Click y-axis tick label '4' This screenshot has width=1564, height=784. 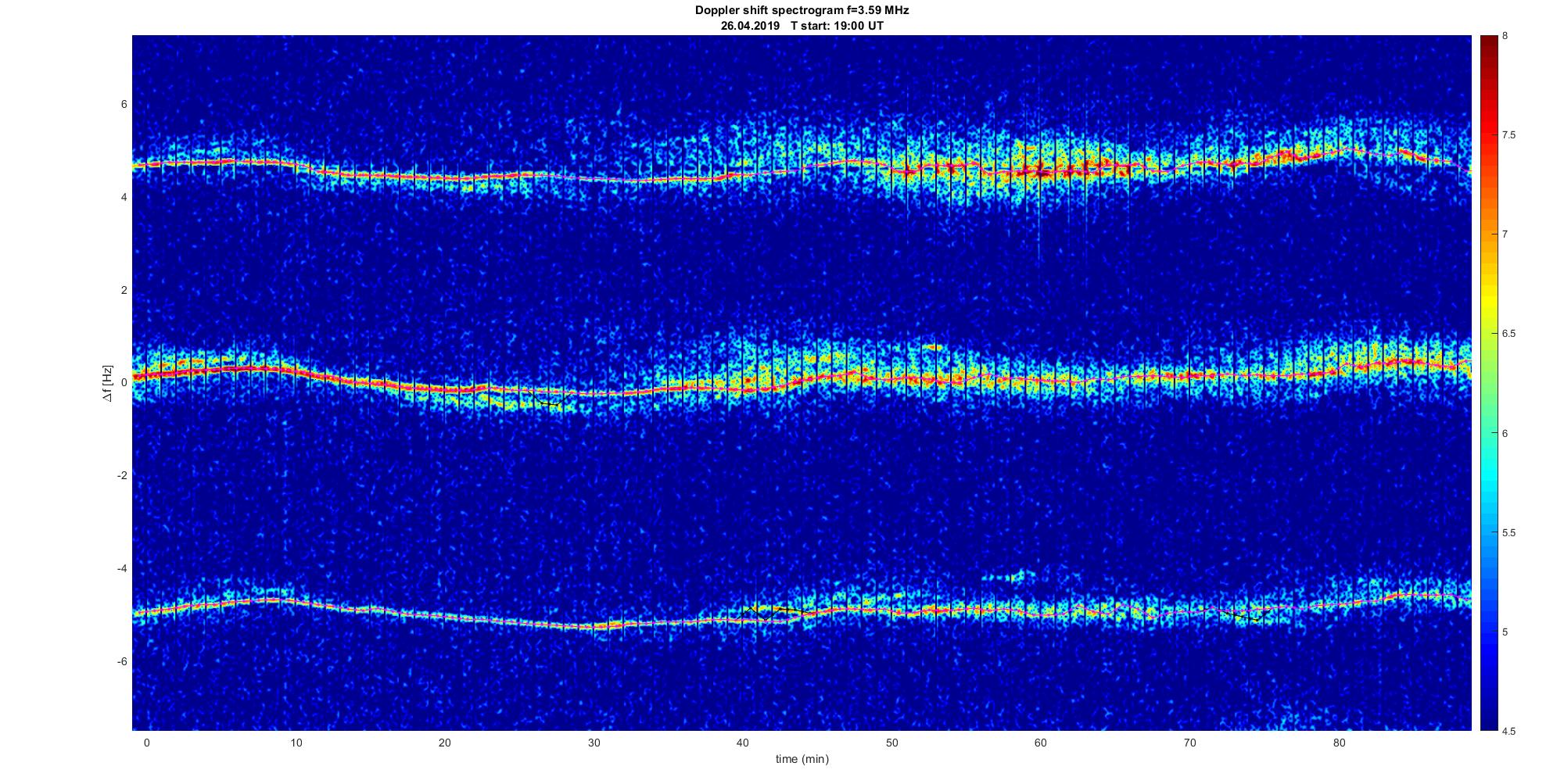(124, 198)
